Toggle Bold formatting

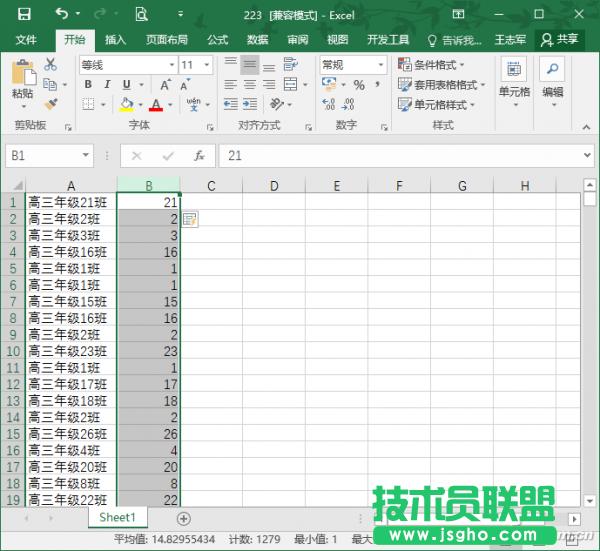(89, 85)
